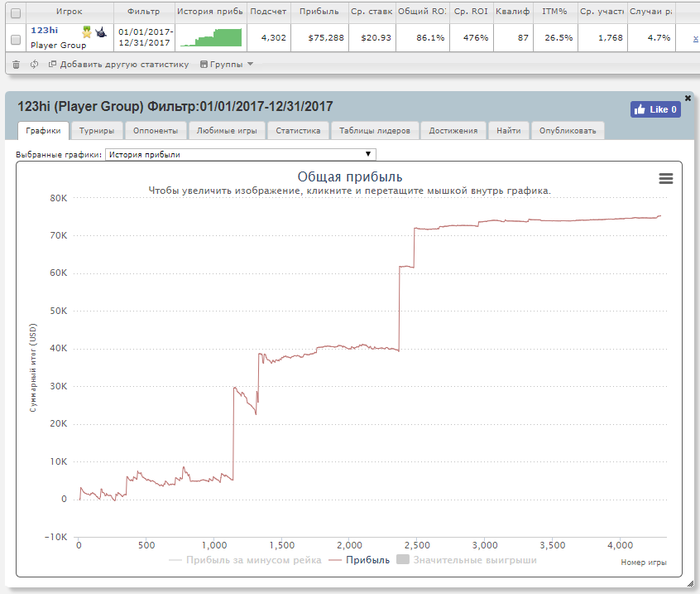Screen dimensions: 700x594
Task: Switch to the Турниры tab
Action: coord(96,131)
